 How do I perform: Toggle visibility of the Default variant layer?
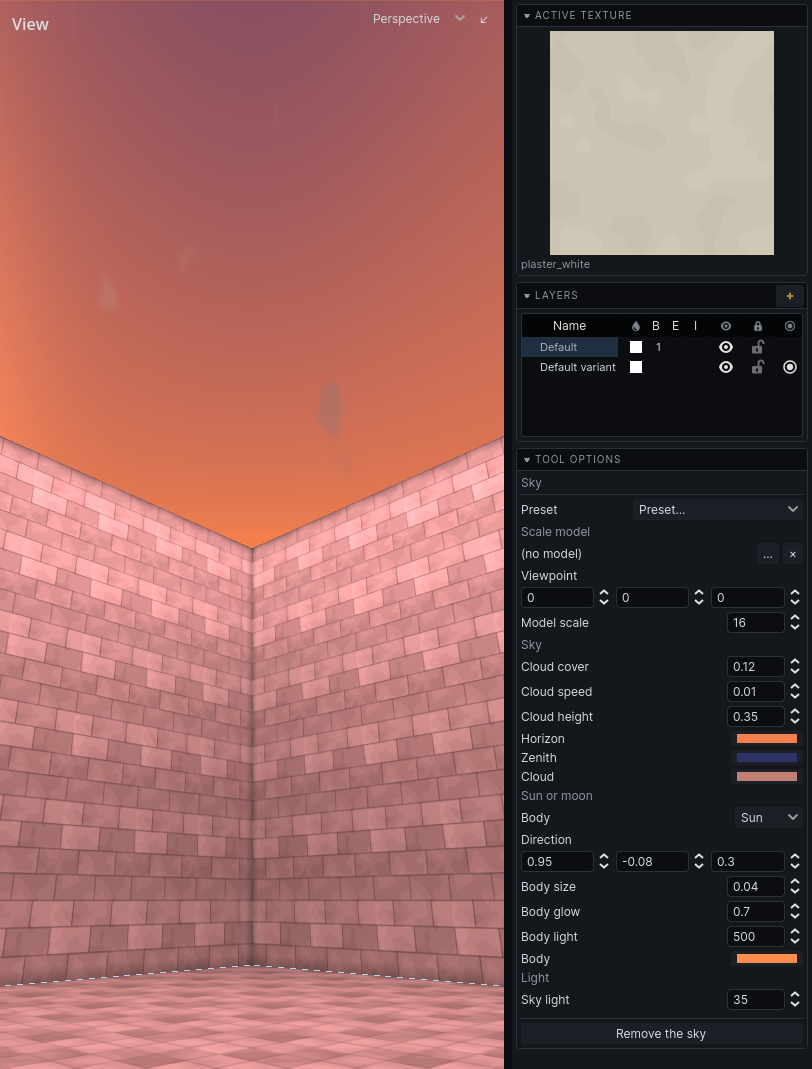[x=726, y=367]
